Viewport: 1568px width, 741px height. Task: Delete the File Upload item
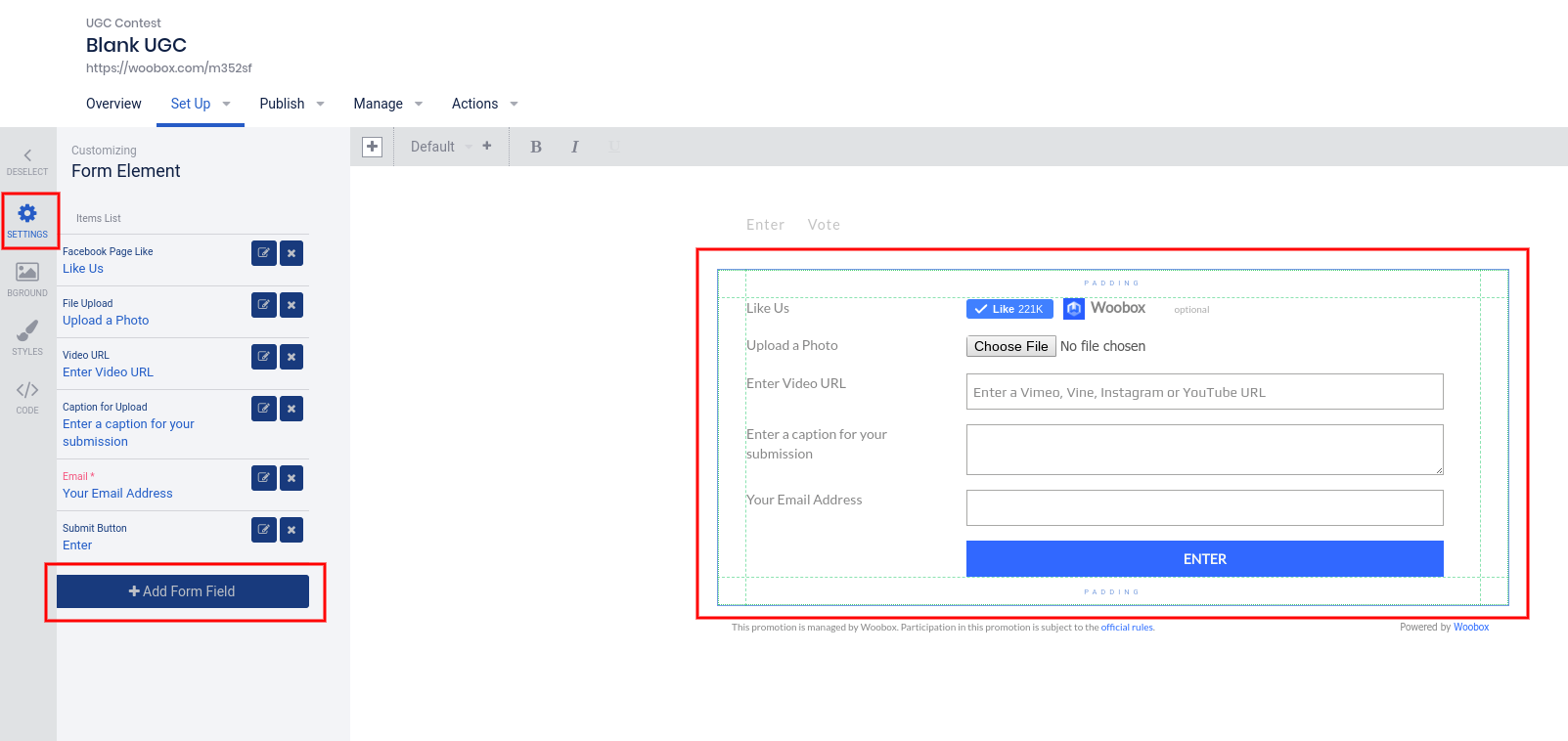[x=291, y=305]
